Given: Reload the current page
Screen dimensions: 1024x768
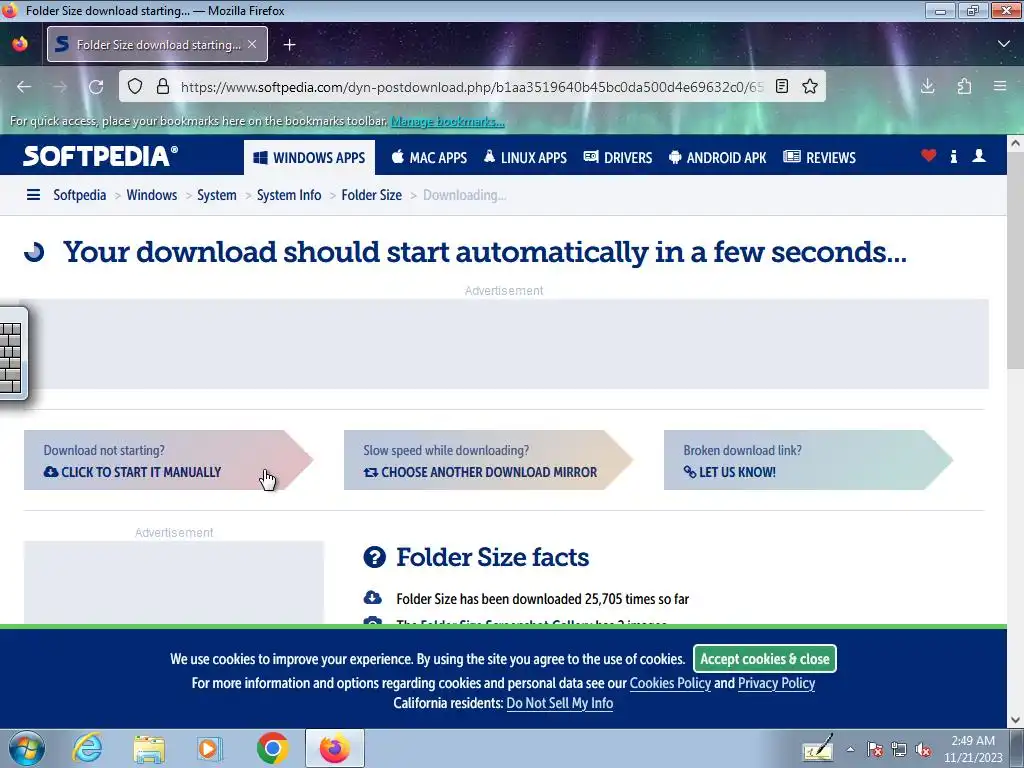Looking at the screenshot, I should [x=96, y=87].
